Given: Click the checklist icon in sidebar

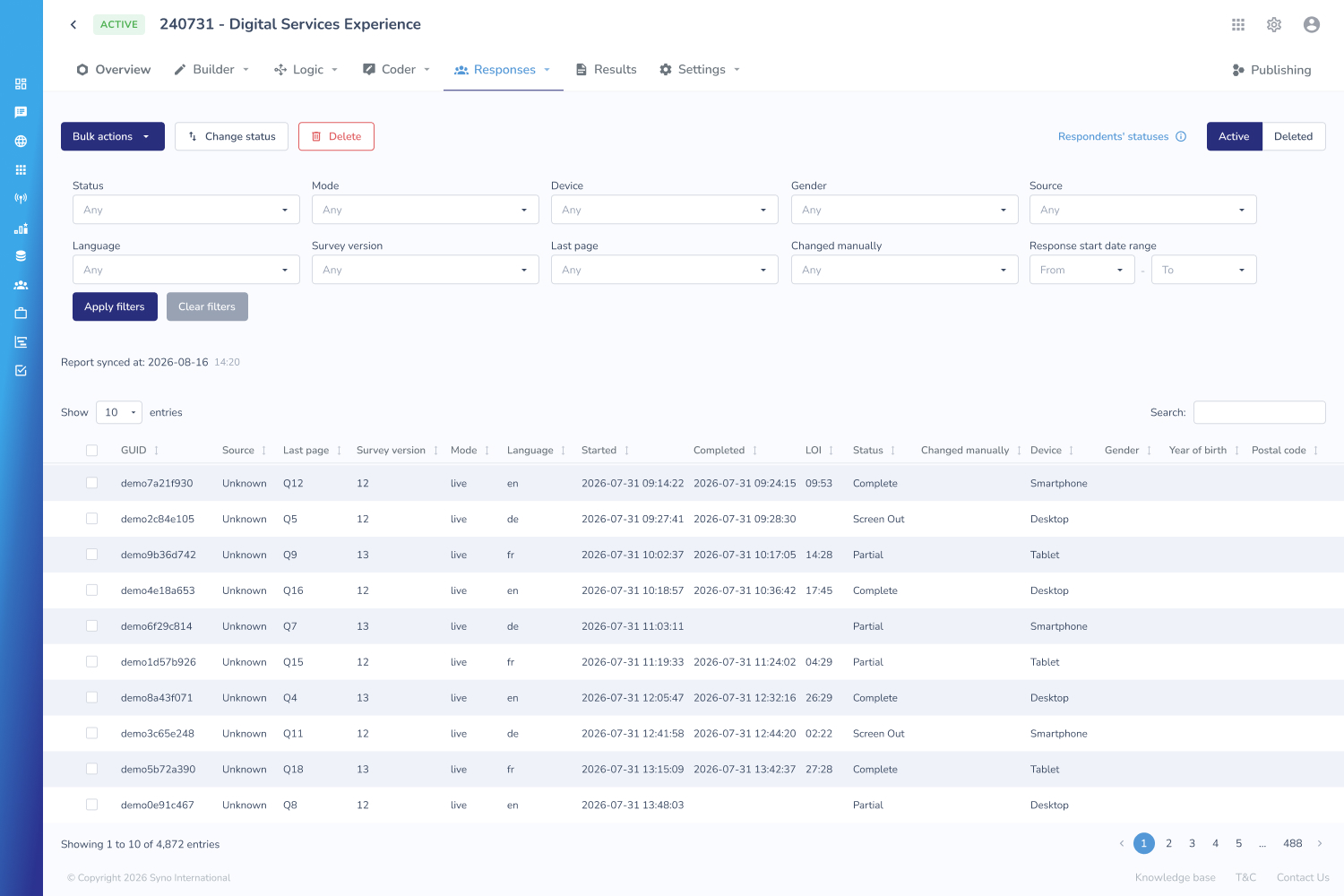Looking at the screenshot, I should pyautogui.click(x=21, y=371).
